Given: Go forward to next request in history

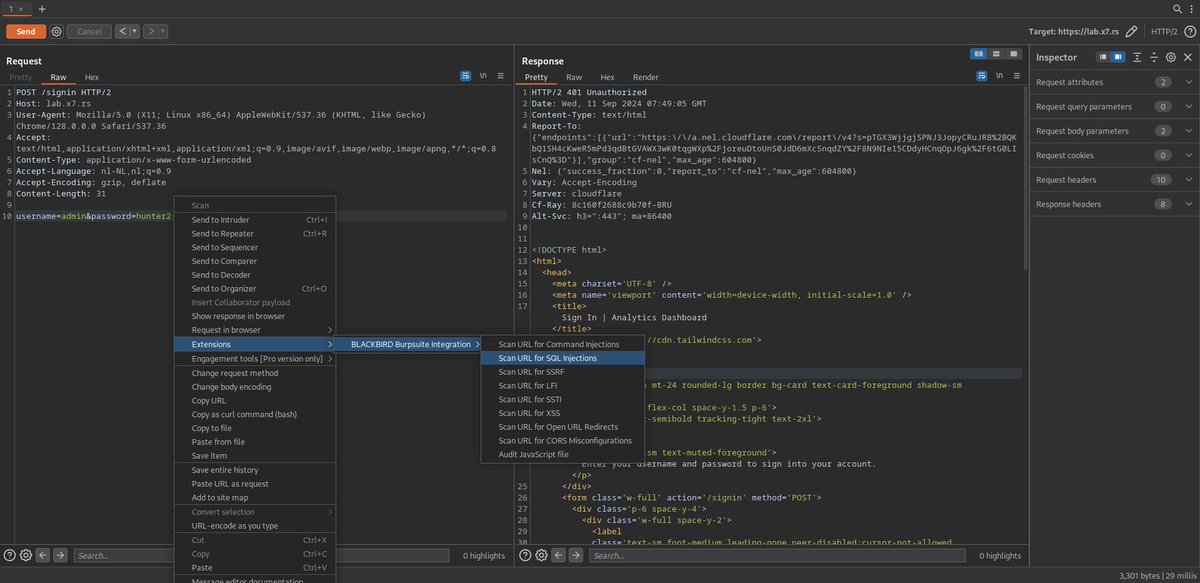Looking at the screenshot, I should point(150,31).
